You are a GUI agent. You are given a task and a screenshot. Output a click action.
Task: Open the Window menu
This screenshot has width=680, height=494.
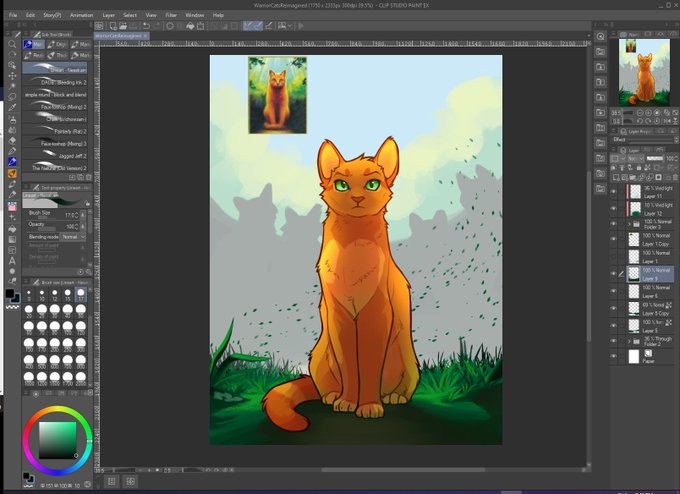(x=195, y=15)
